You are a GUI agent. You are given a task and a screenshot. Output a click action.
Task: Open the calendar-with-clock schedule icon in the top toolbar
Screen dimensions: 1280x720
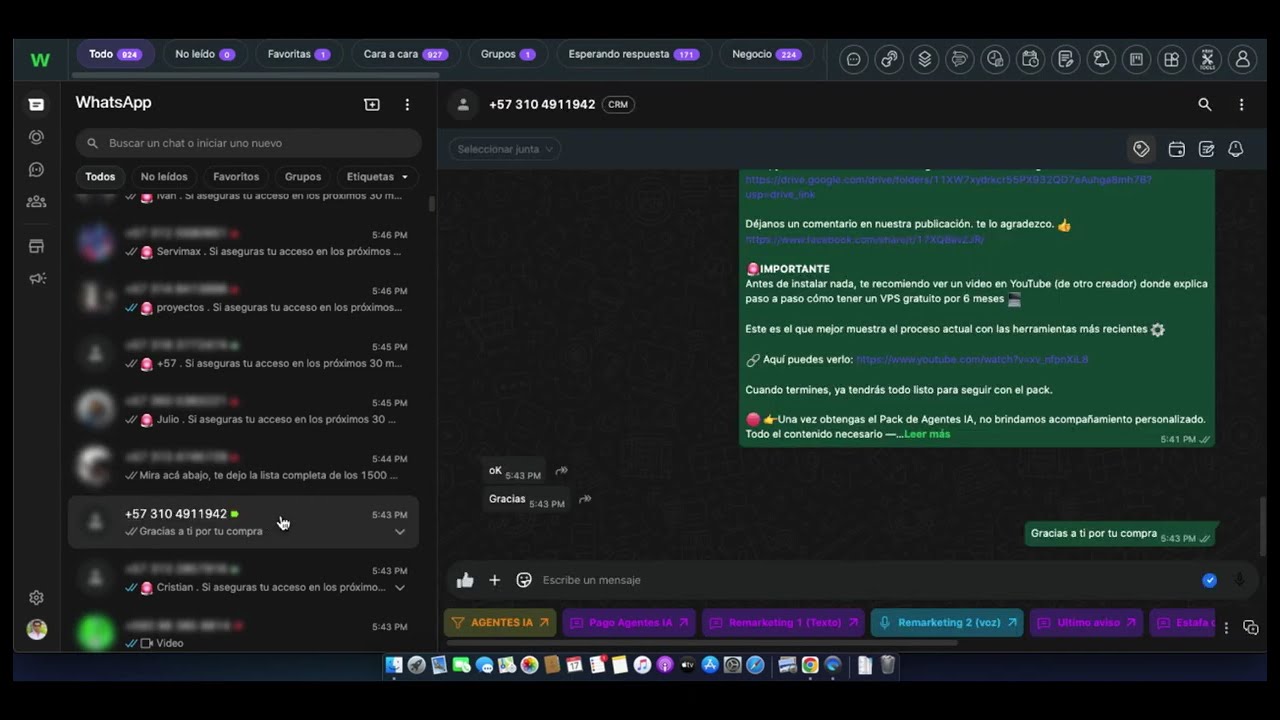tap(1030, 59)
